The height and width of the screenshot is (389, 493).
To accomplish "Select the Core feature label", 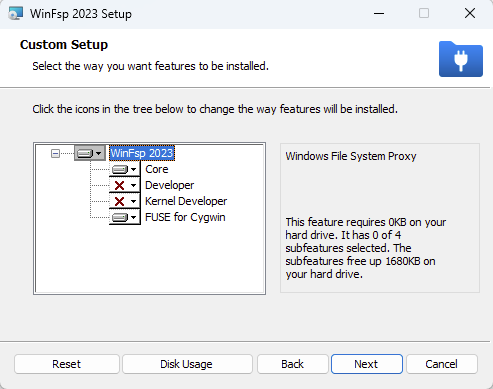I will pos(157,169).
